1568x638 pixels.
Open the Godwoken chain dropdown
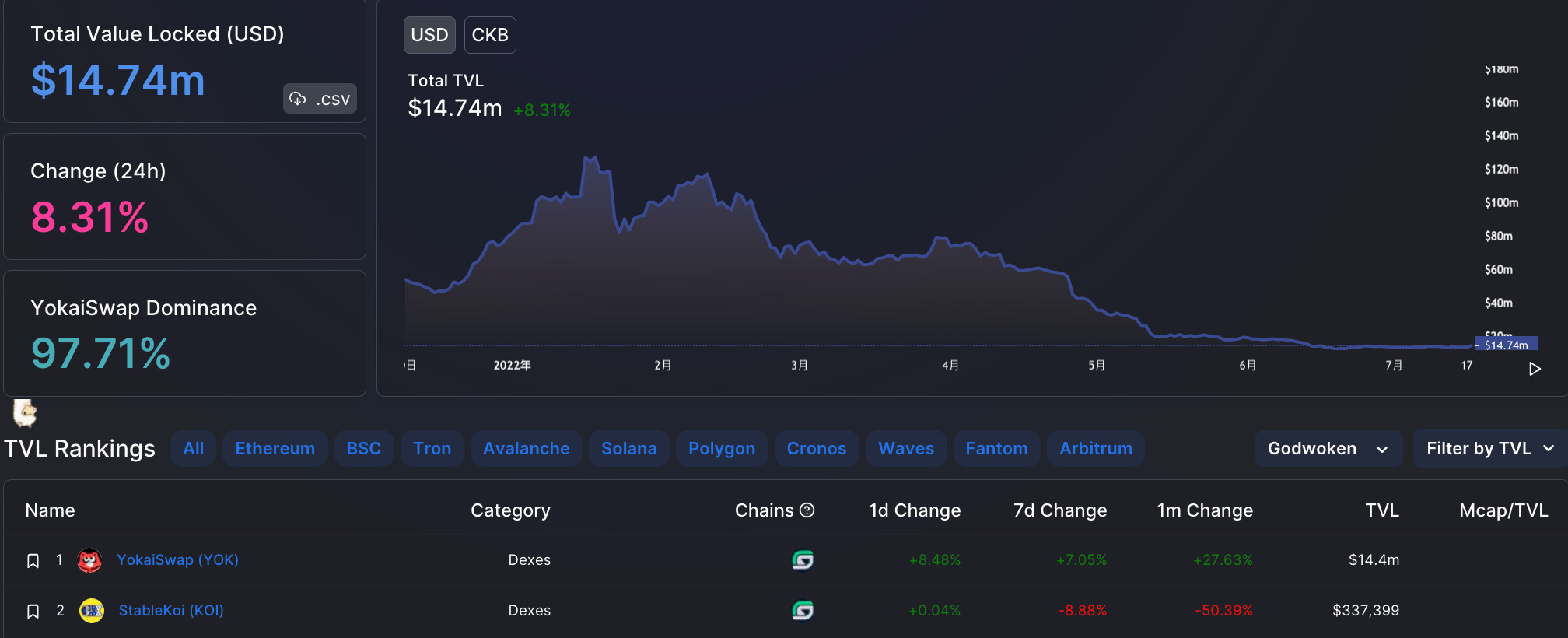click(x=1328, y=449)
